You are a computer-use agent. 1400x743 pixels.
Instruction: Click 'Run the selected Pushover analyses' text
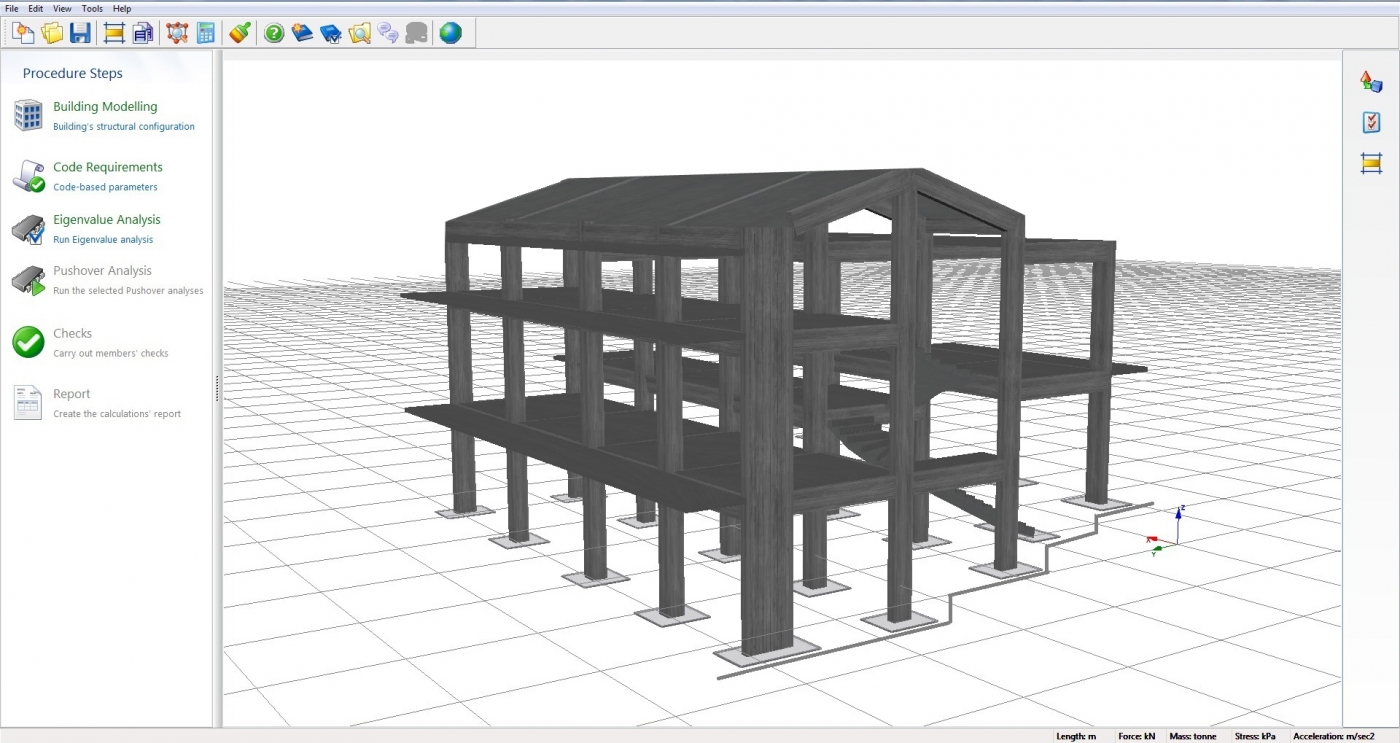(x=128, y=291)
